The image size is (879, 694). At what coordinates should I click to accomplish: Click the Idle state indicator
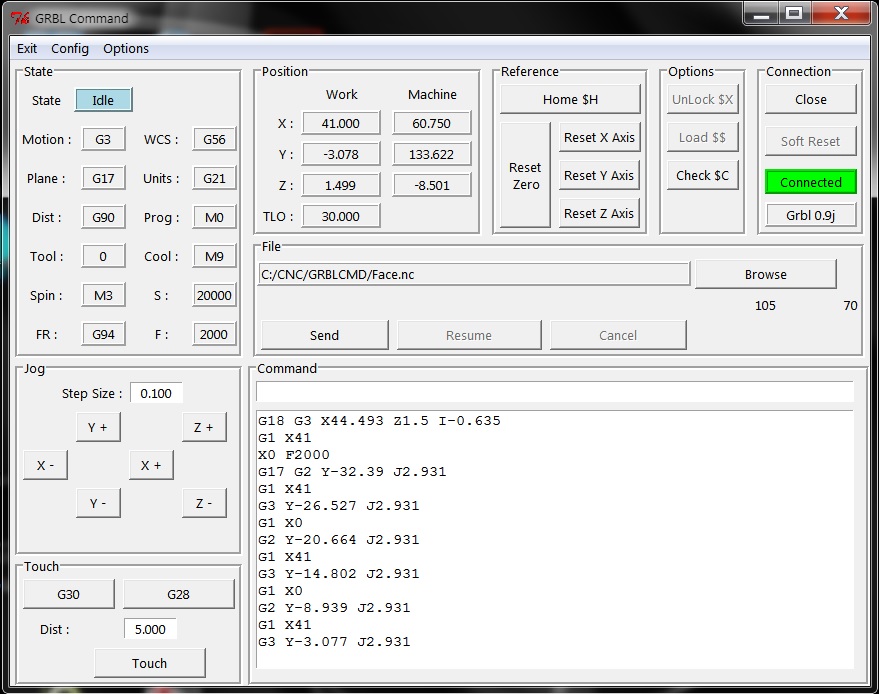tap(104, 100)
